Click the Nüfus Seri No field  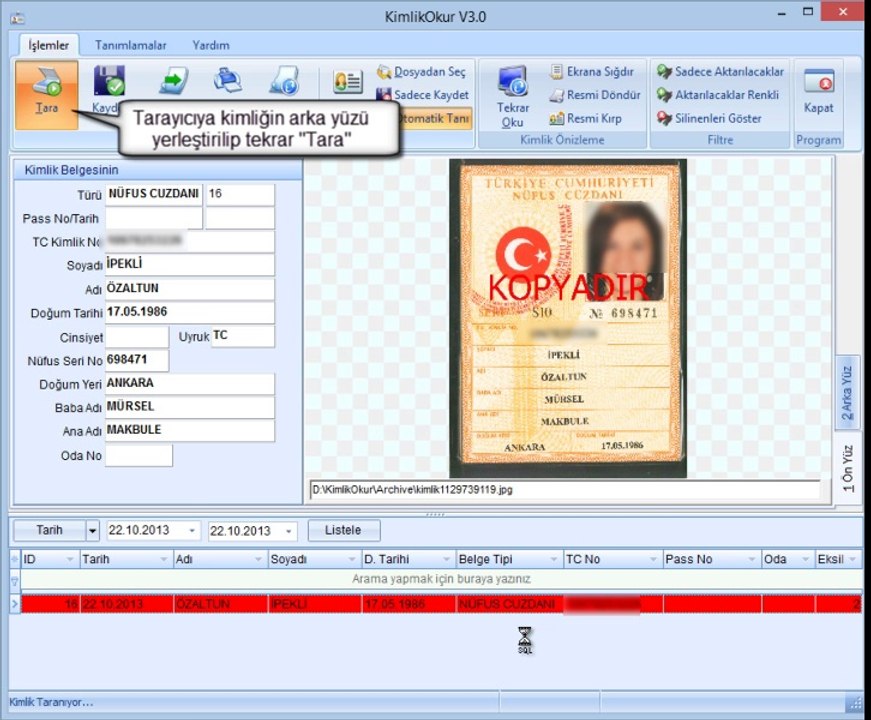point(137,360)
